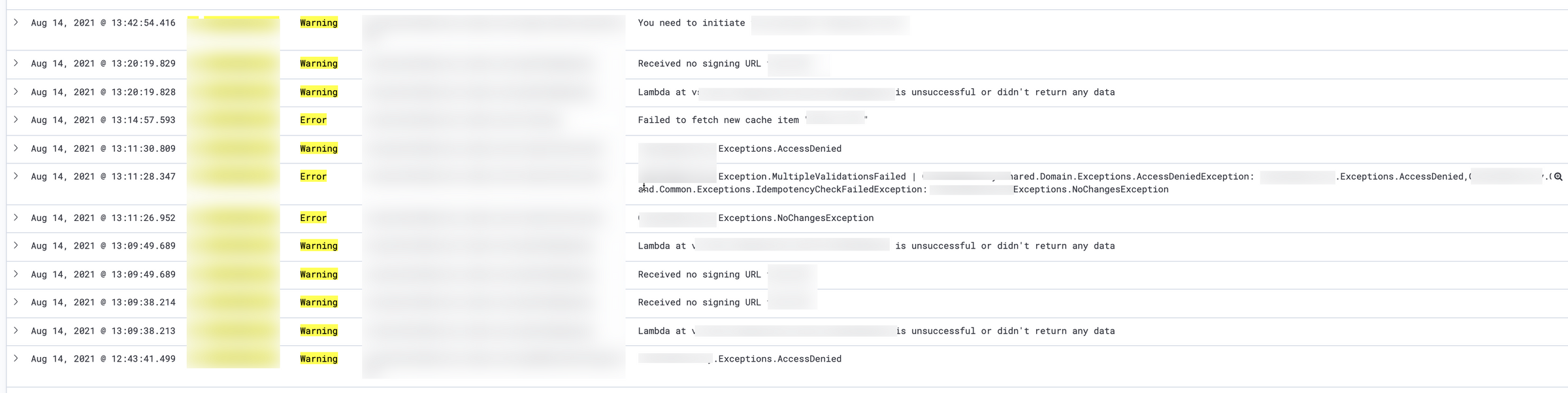Click the Warning badge on the 13:42:54 row
Image resolution: width=1568 pixels, height=393 pixels.
pos(318,22)
